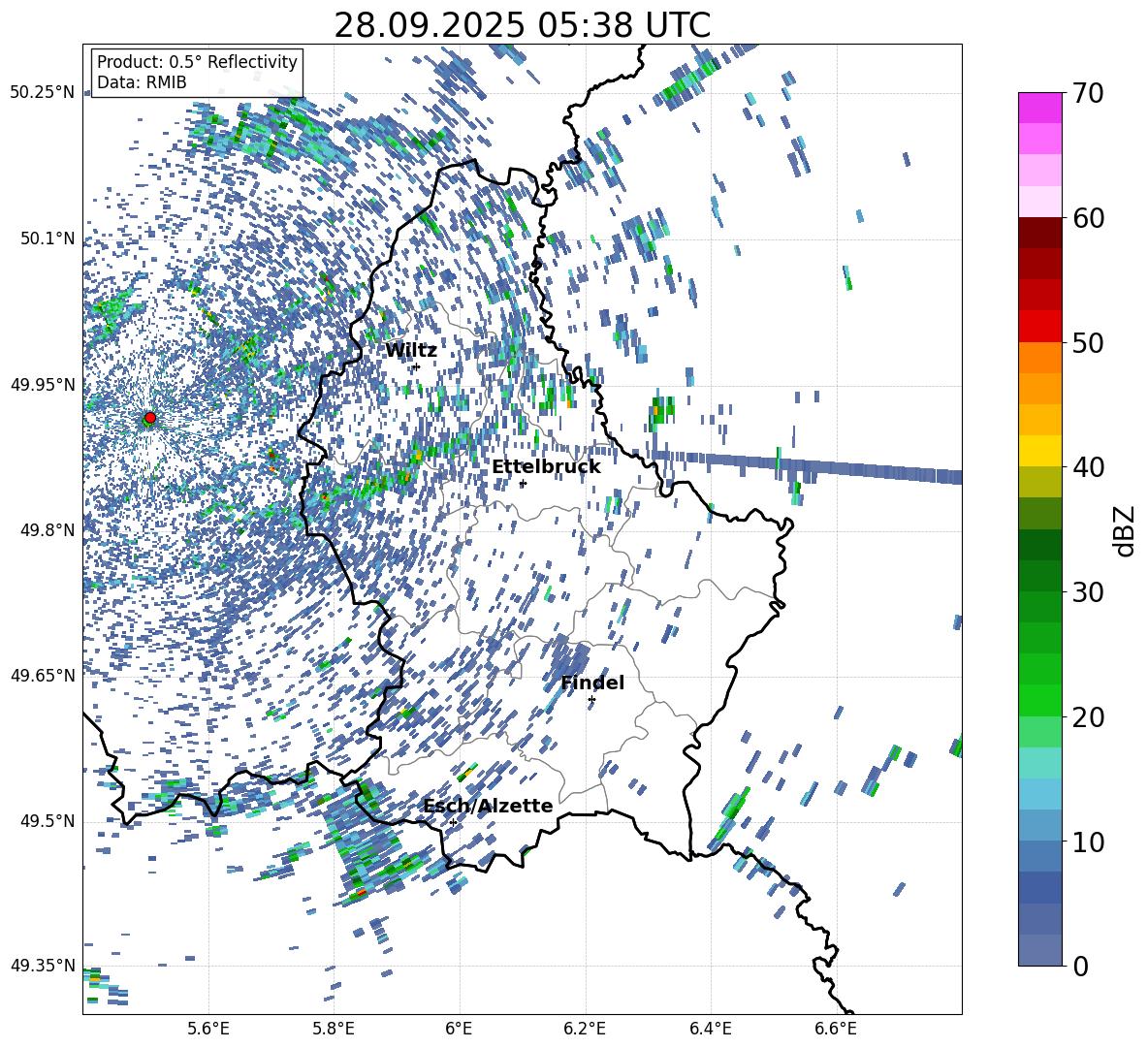Click the Wiltz cross marker
Screen dimensions: 1148x1048
tap(417, 366)
